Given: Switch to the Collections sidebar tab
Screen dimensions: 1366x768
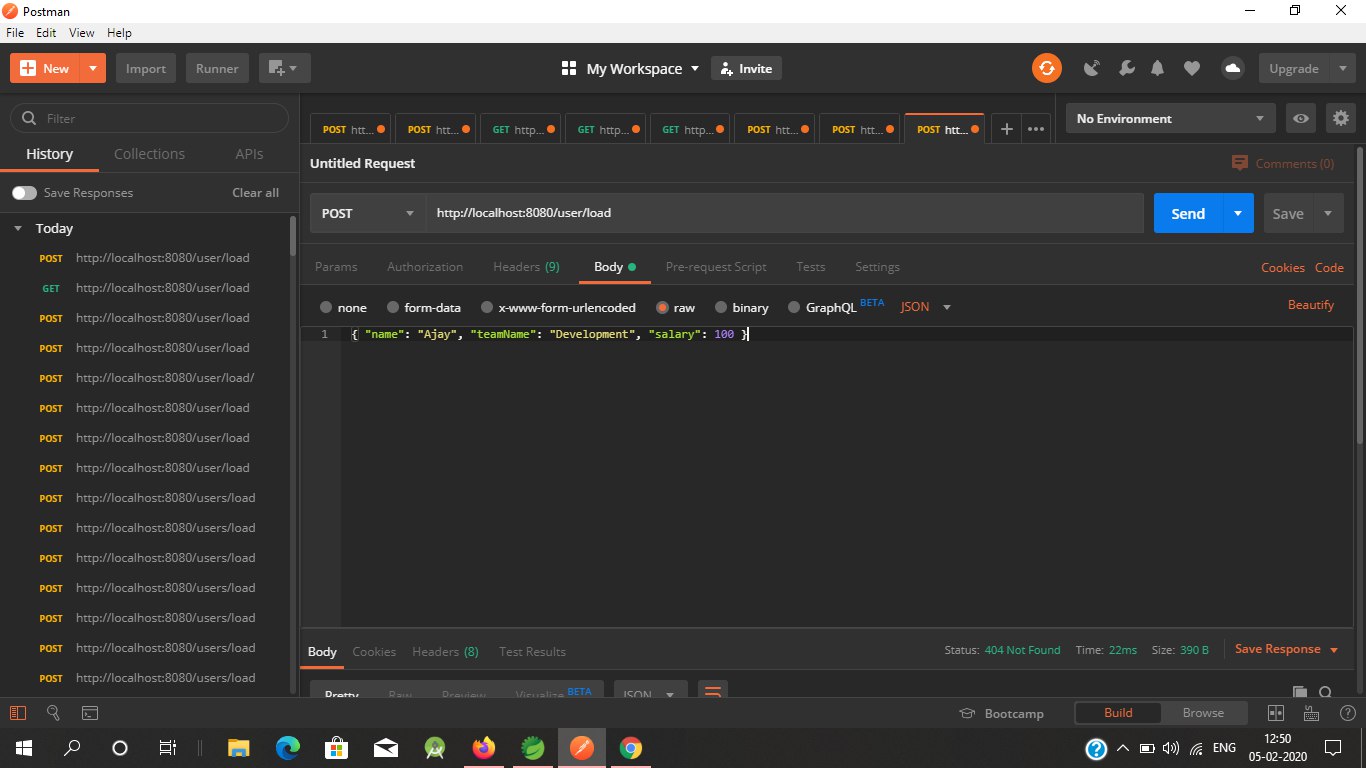Looking at the screenshot, I should click(149, 154).
